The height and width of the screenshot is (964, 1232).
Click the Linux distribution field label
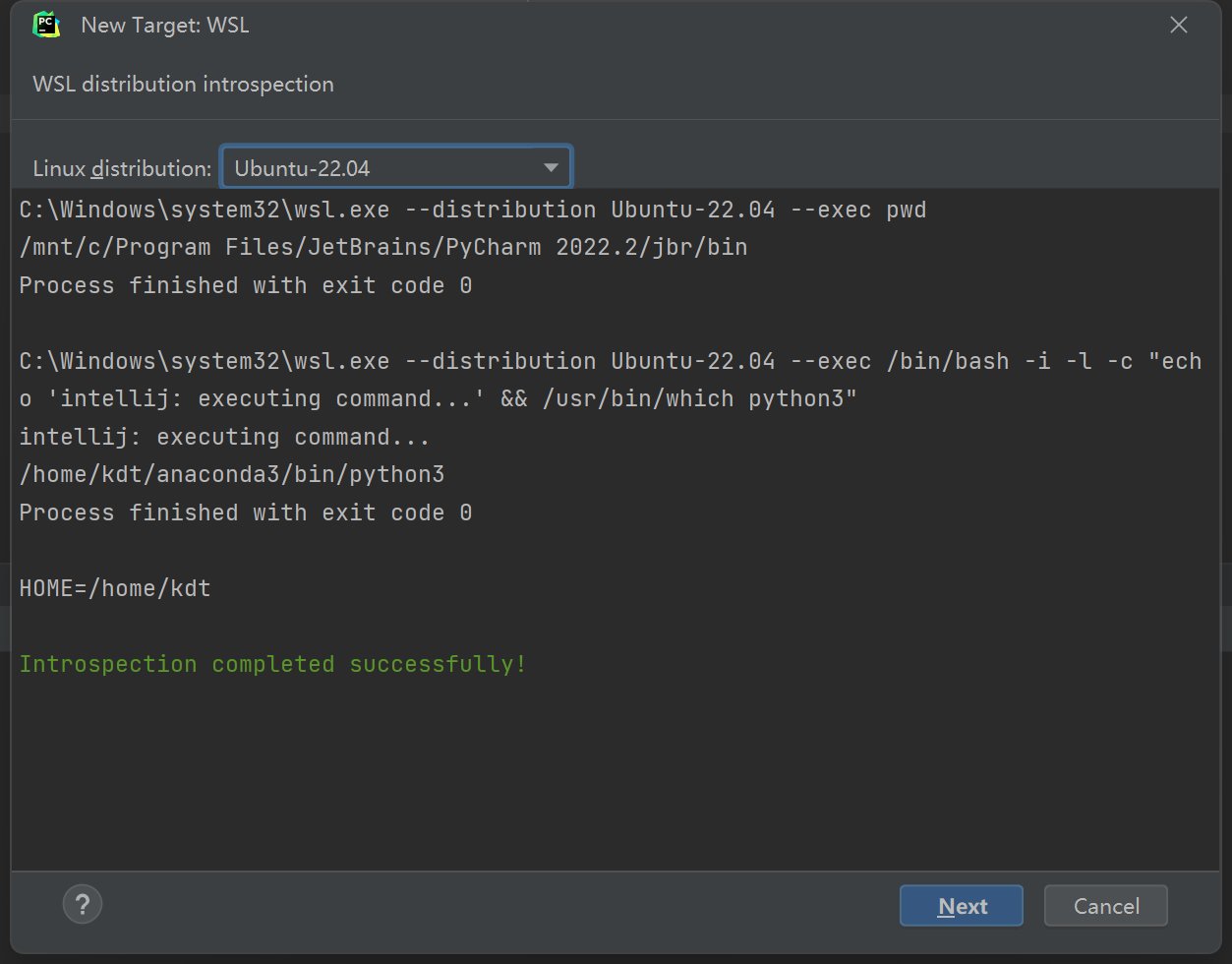(x=121, y=167)
